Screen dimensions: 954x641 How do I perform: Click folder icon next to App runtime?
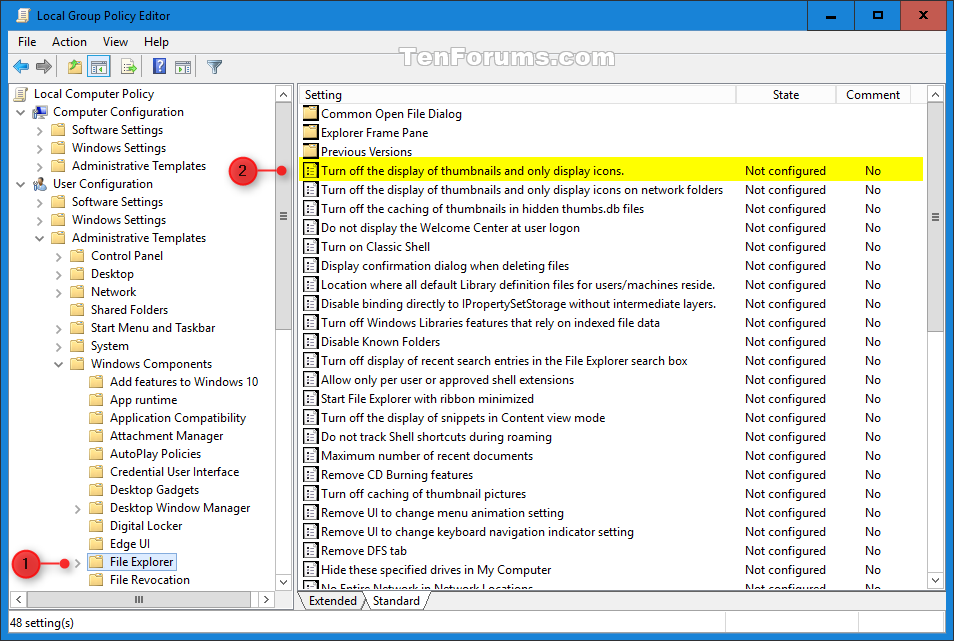click(96, 399)
